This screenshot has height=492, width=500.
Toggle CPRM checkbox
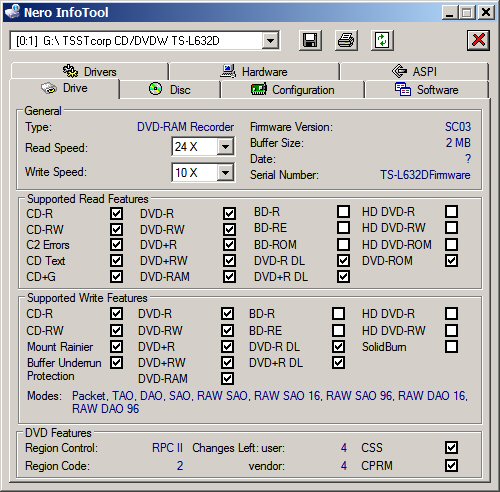click(x=451, y=466)
